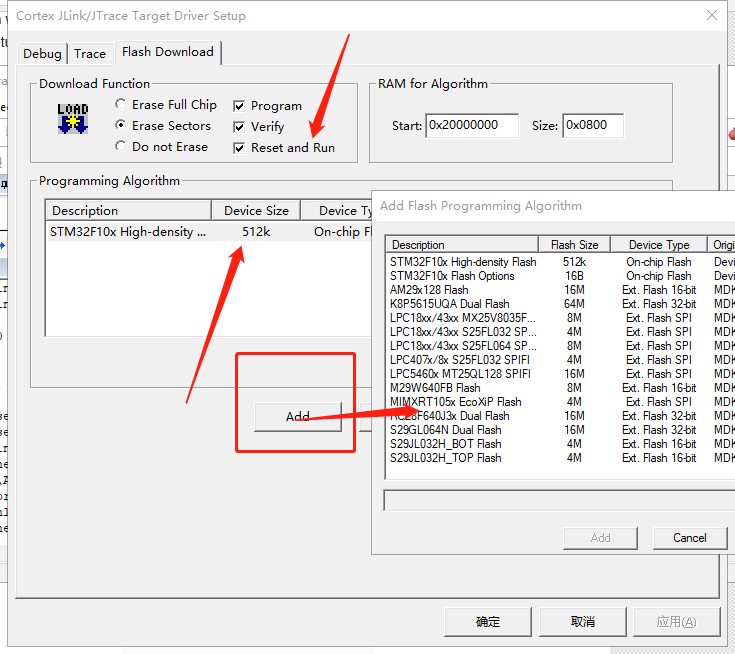This screenshot has width=735, height=654.
Task: Select LPC18xx/43xx S25FL032 SP entry
Action: (x=560, y=332)
